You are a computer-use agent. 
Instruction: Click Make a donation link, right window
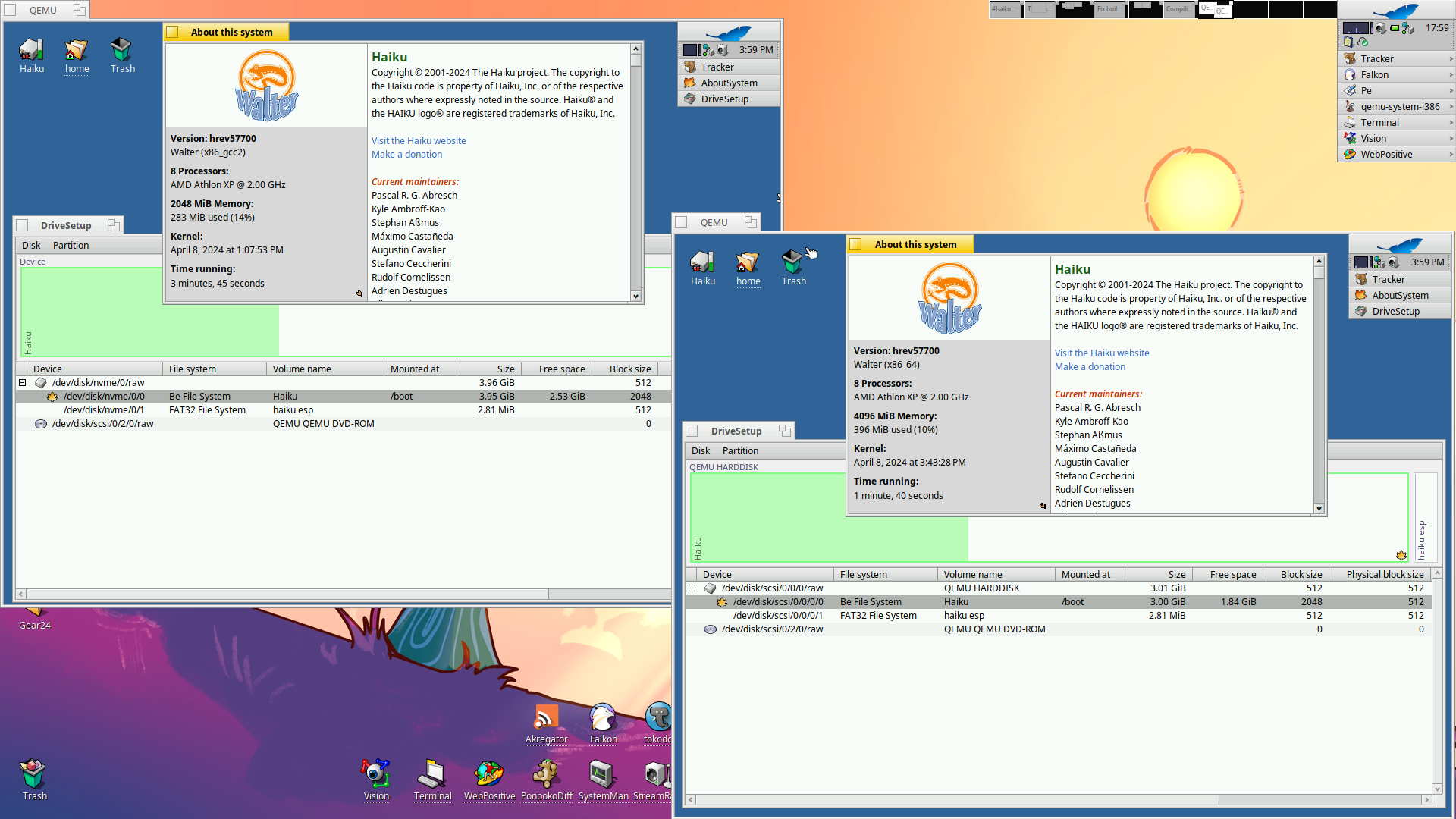1090,367
